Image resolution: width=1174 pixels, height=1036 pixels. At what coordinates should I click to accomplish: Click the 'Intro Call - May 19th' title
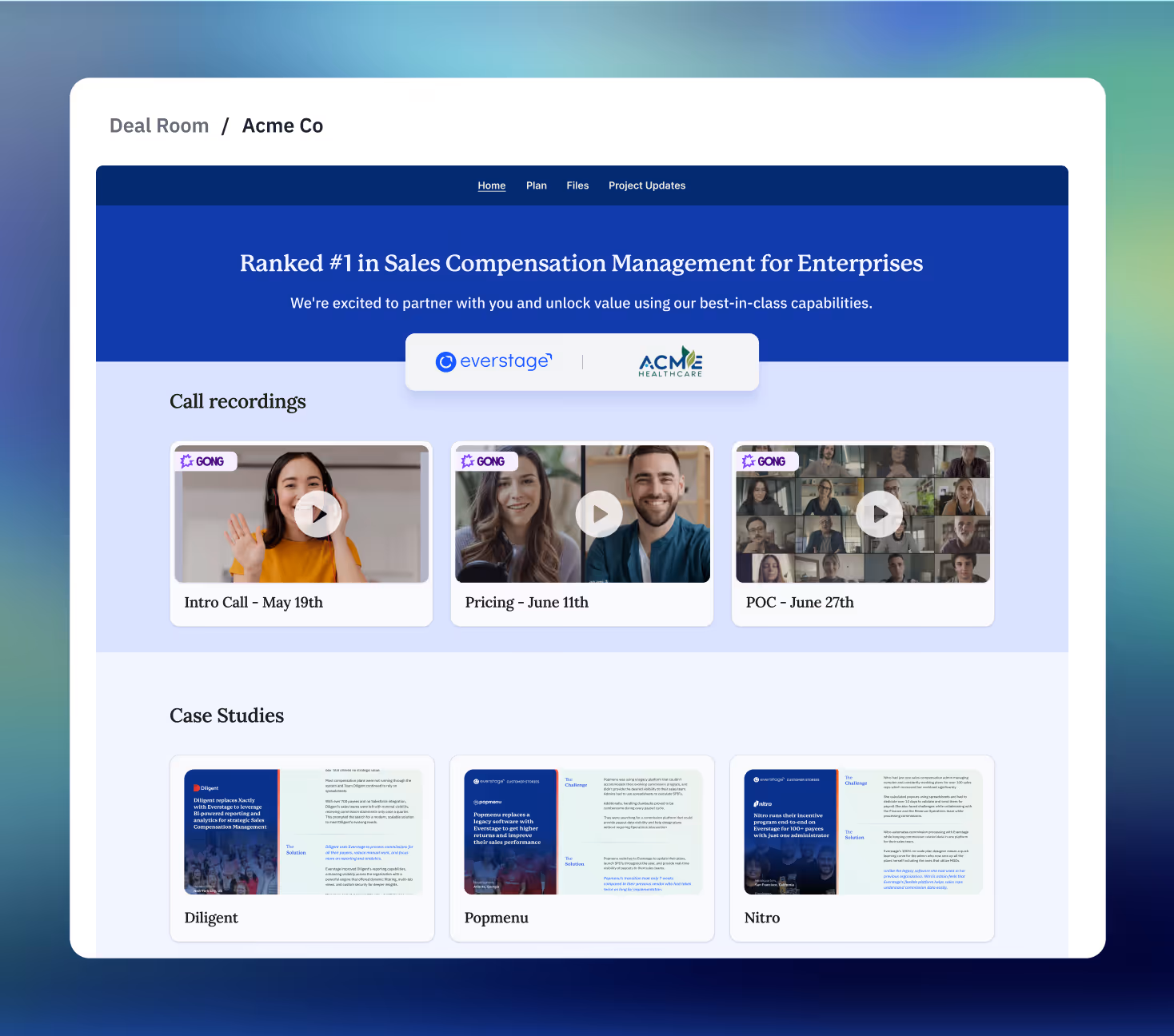[254, 603]
